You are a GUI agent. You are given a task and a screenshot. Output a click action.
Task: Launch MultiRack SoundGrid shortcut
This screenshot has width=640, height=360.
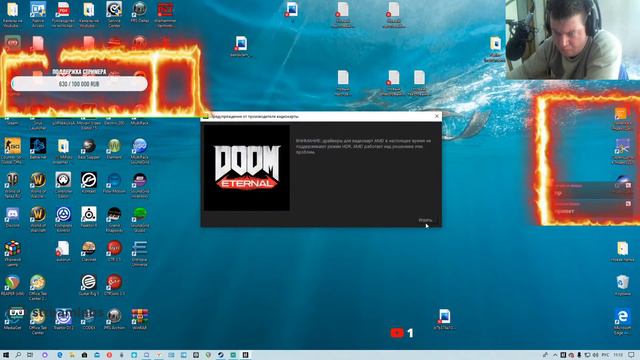tap(140, 151)
